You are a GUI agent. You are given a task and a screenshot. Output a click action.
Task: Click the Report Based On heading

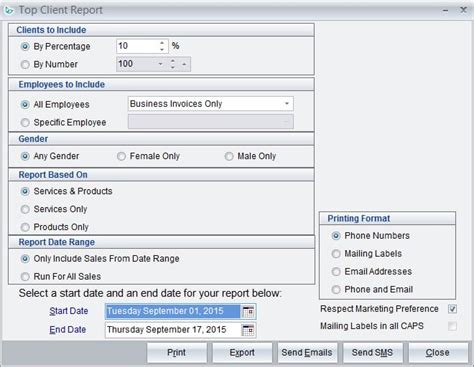(x=53, y=175)
